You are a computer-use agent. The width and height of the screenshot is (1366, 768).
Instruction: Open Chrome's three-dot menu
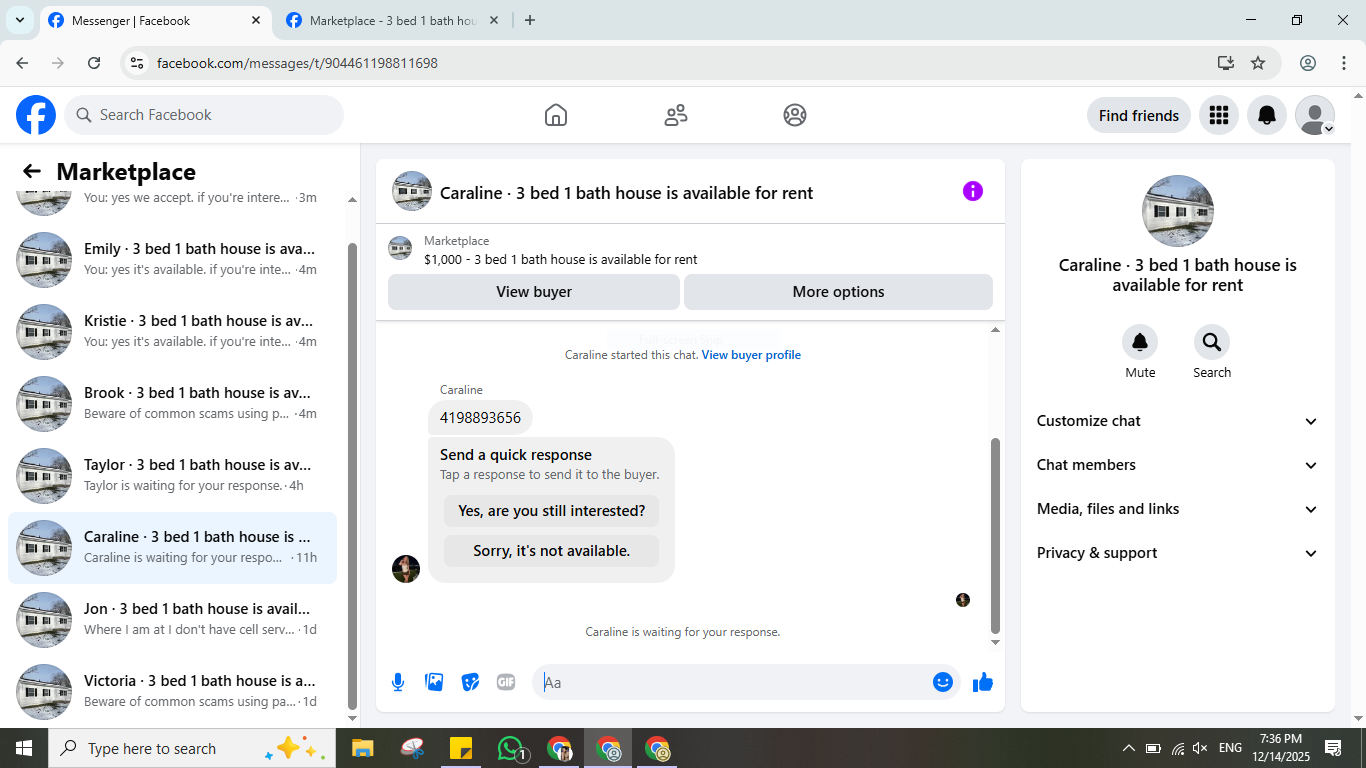click(1344, 63)
